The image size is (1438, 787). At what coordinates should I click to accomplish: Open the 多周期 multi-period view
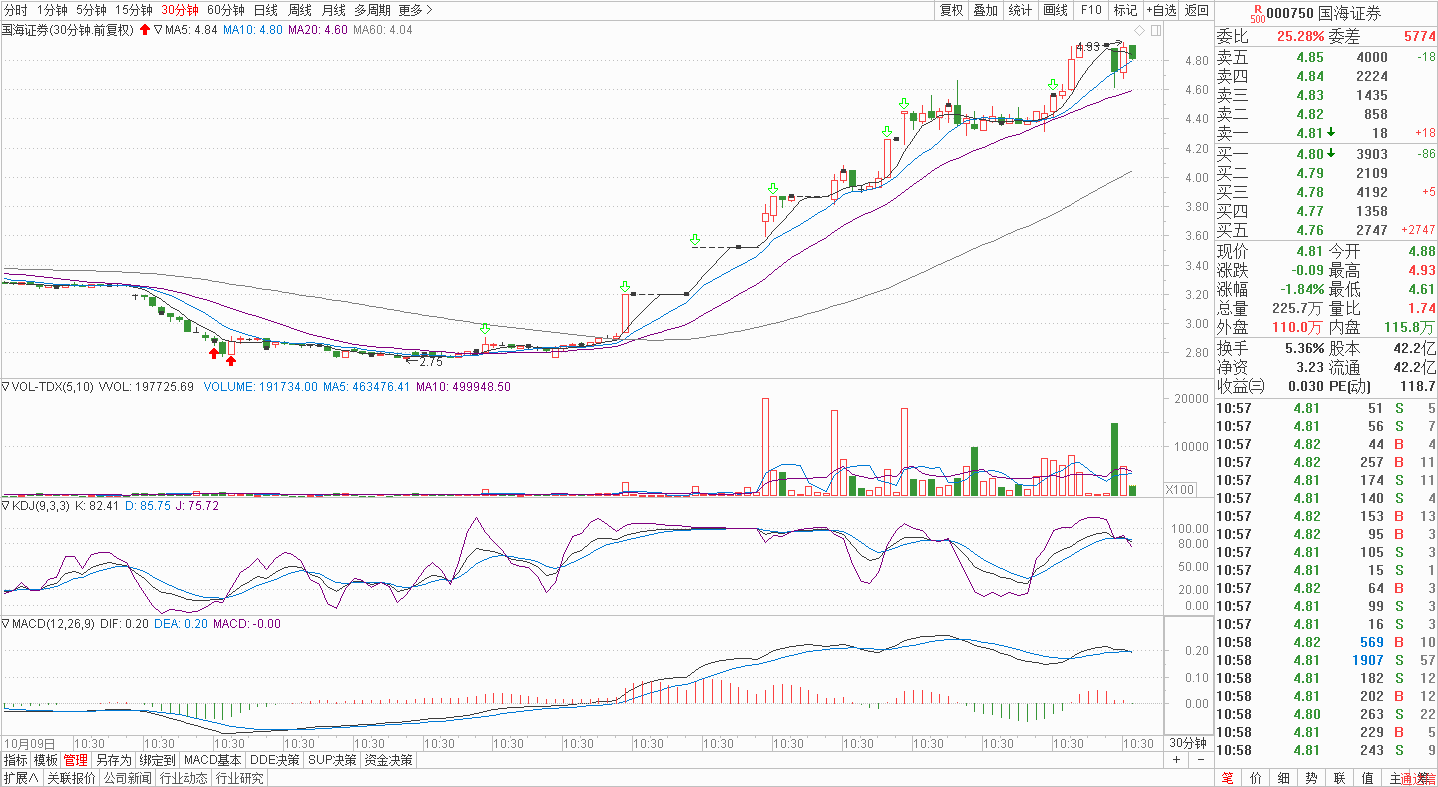[372, 10]
